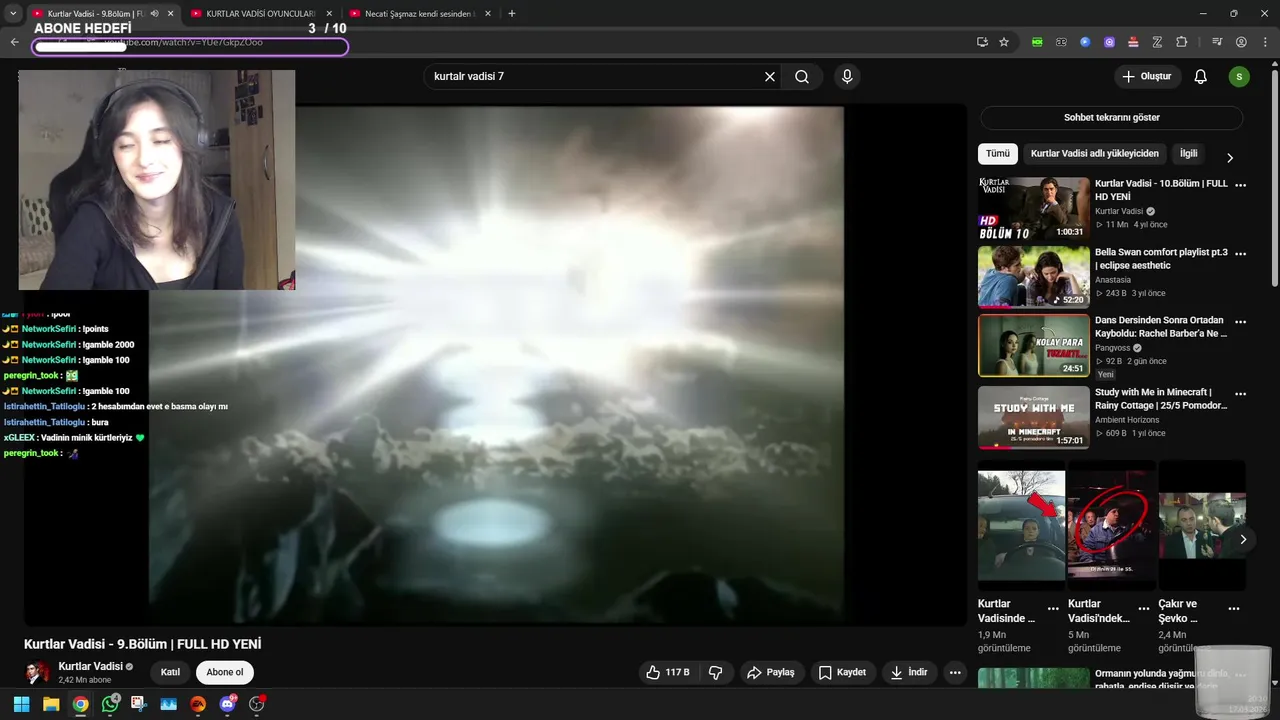Open OBS Studio from the taskbar
The width and height of the screenshot is (1280, 720).
(x=257, y=704)
